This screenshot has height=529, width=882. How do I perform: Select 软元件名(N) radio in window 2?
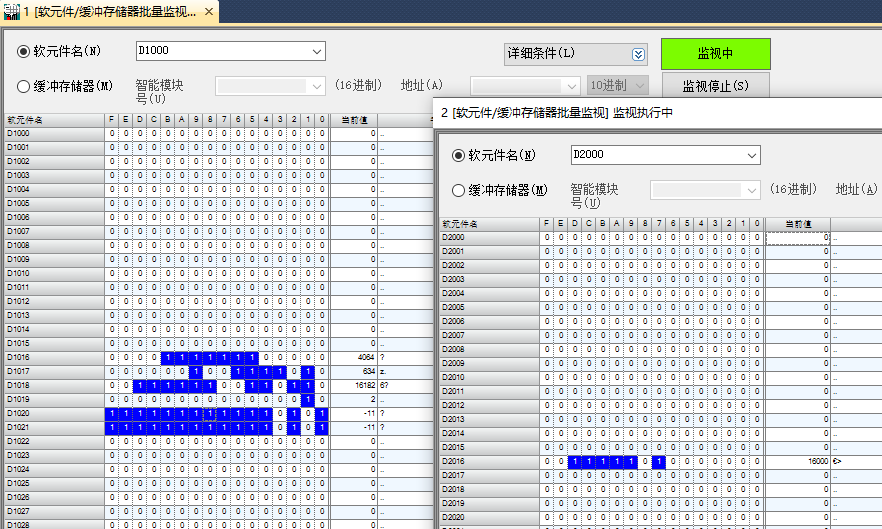pos(458,156)
